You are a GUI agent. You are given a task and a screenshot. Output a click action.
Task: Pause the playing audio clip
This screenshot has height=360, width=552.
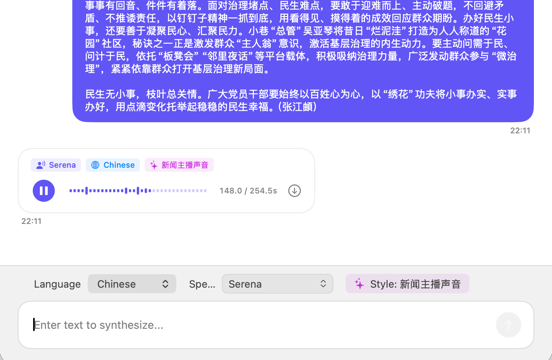44,191
